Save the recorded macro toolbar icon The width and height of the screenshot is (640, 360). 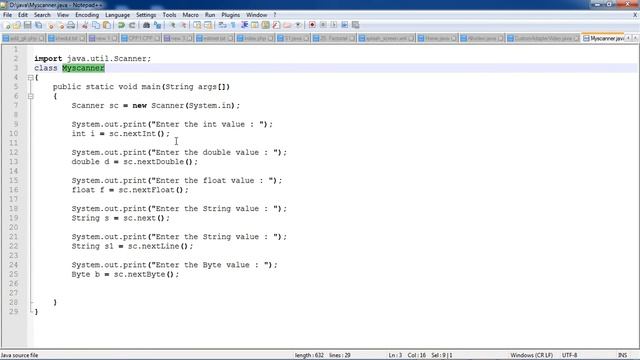pyautogui.click(x=356, y=25)
